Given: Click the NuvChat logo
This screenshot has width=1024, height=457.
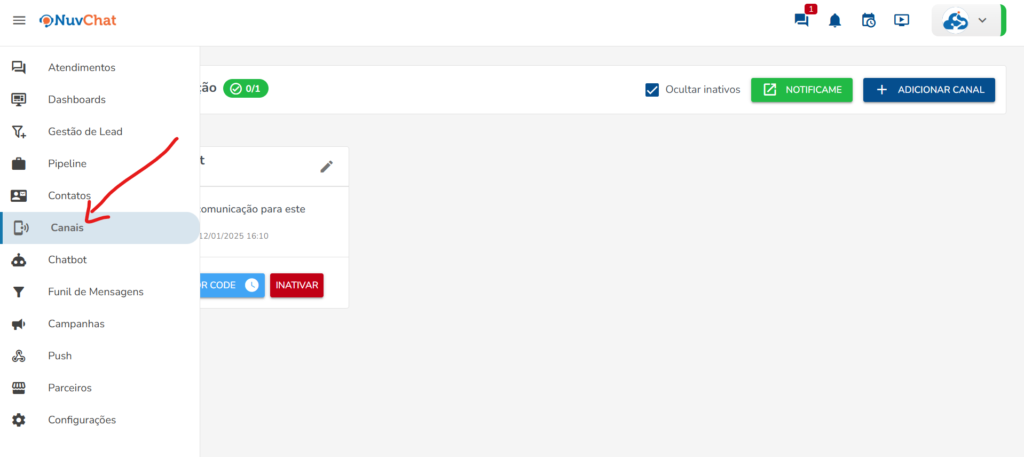Looking at the screenshot, I should click(84, 20).
